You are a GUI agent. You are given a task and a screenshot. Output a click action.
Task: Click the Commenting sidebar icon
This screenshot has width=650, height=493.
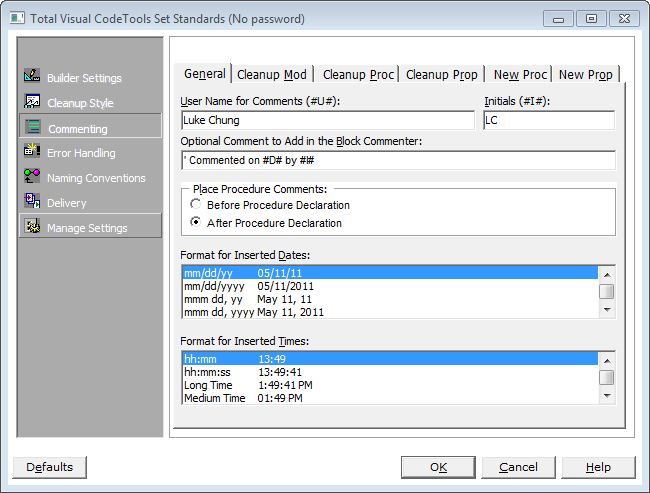pos(33,127)
